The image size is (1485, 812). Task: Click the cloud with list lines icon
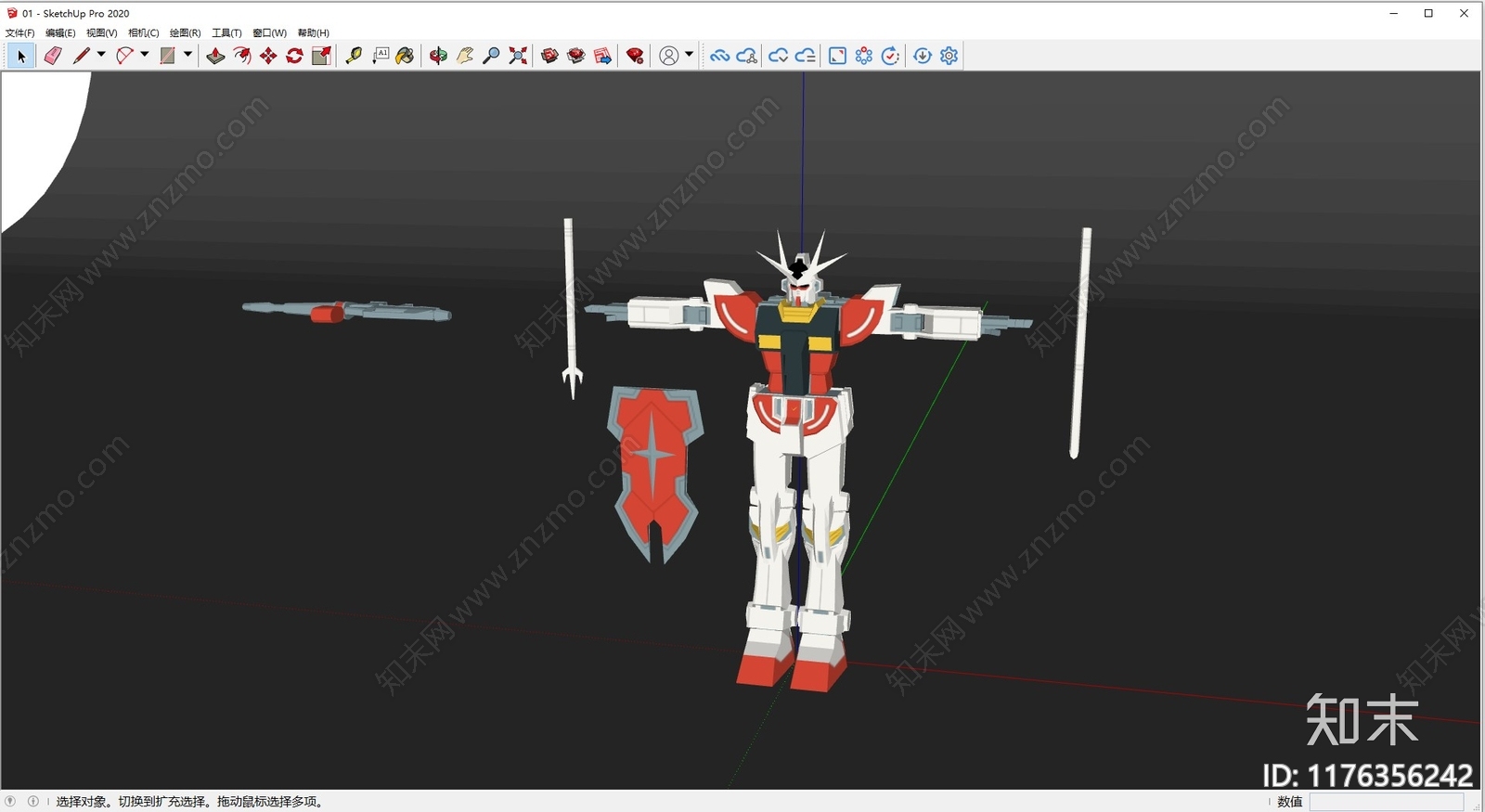pos(806,56)
